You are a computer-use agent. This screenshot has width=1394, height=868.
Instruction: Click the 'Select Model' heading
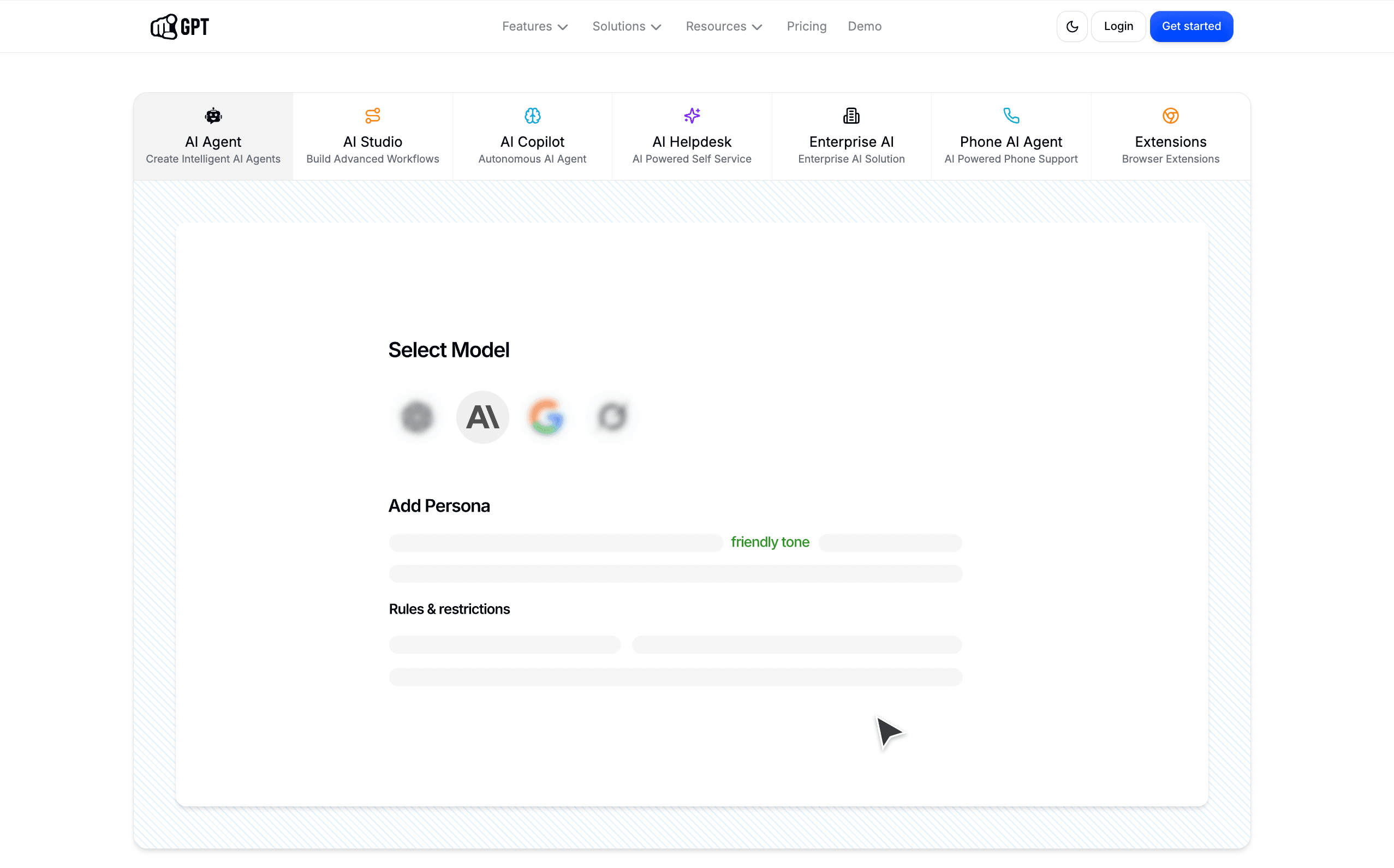coord(449,350)
